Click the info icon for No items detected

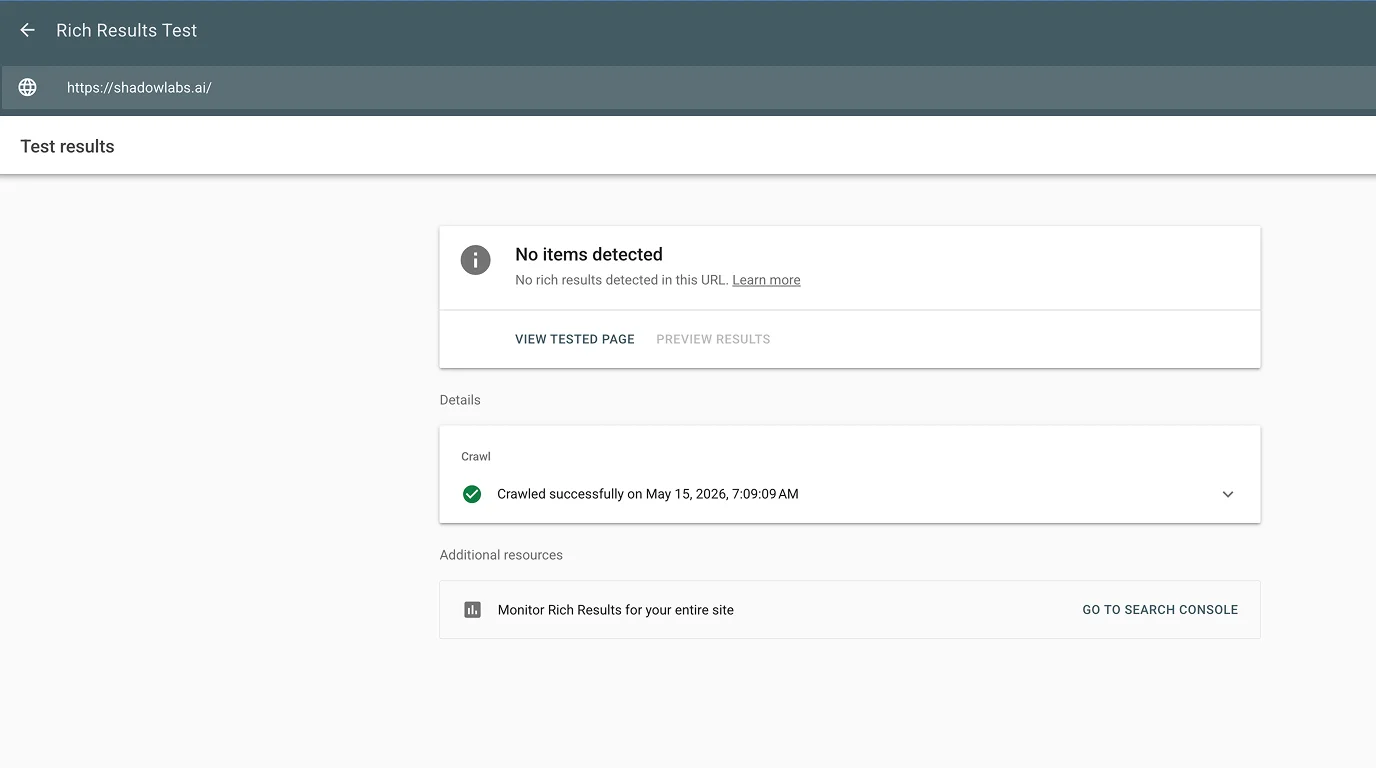tap(475, 260)
